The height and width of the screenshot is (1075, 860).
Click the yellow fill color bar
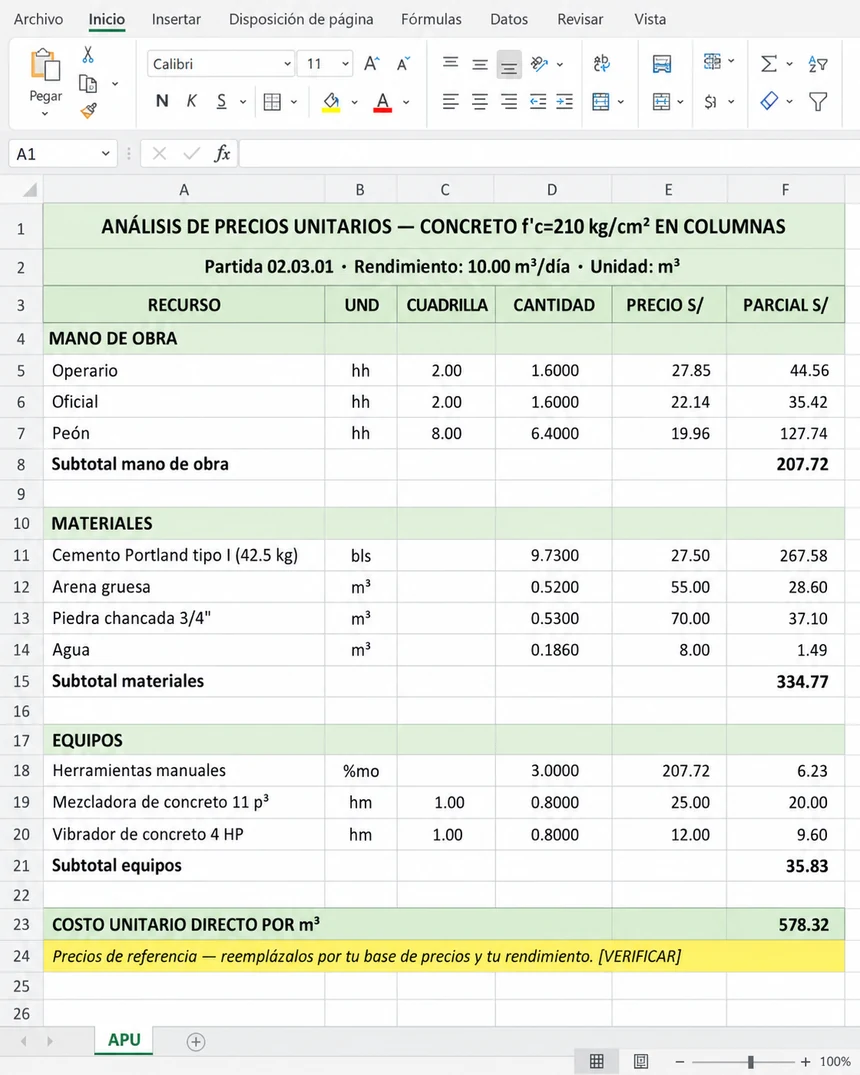[331, 110]
